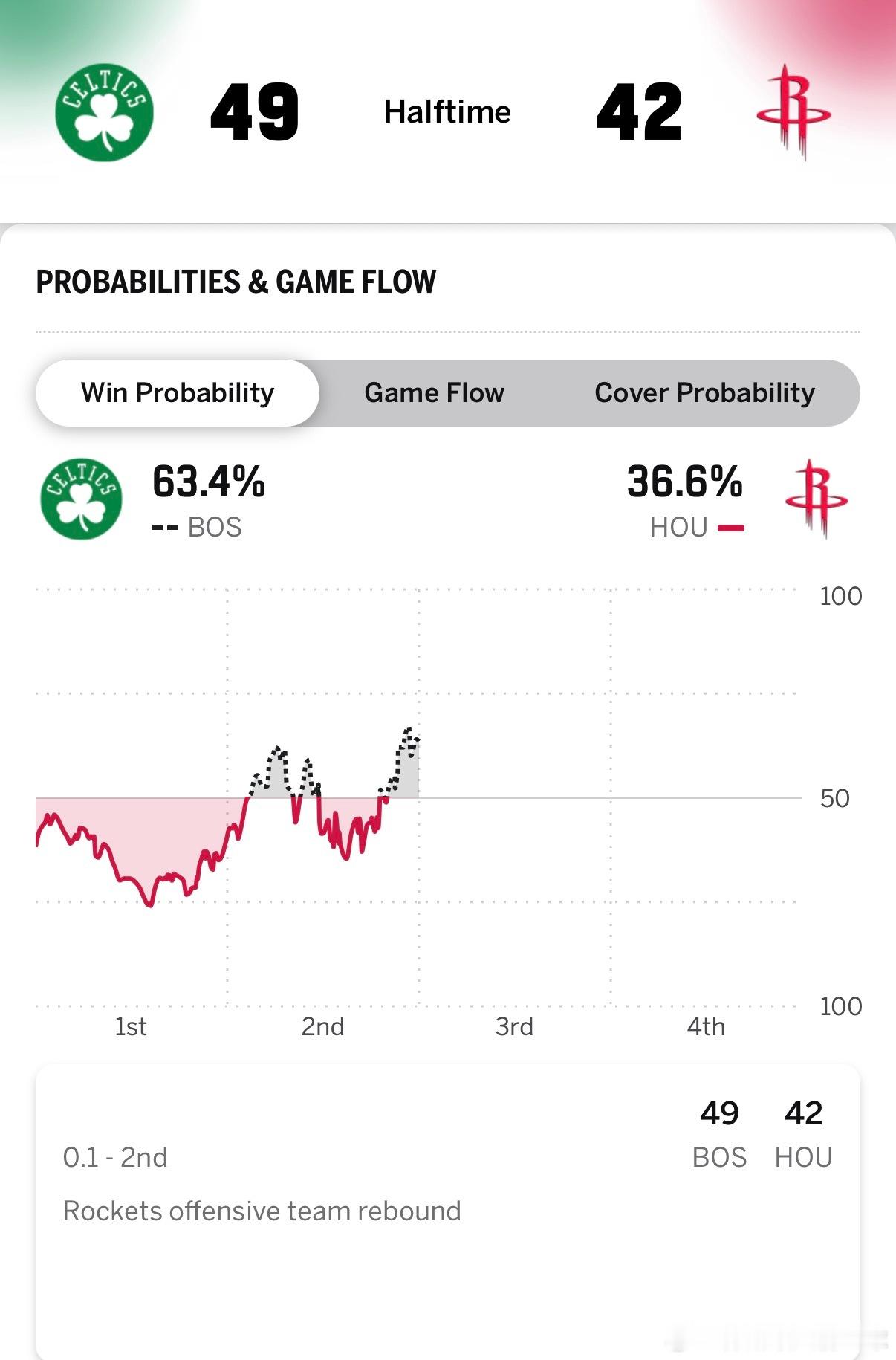896x1360 pixels.
Task: Select the 4th quarter axis label
Action: [x=706, y=1027]
